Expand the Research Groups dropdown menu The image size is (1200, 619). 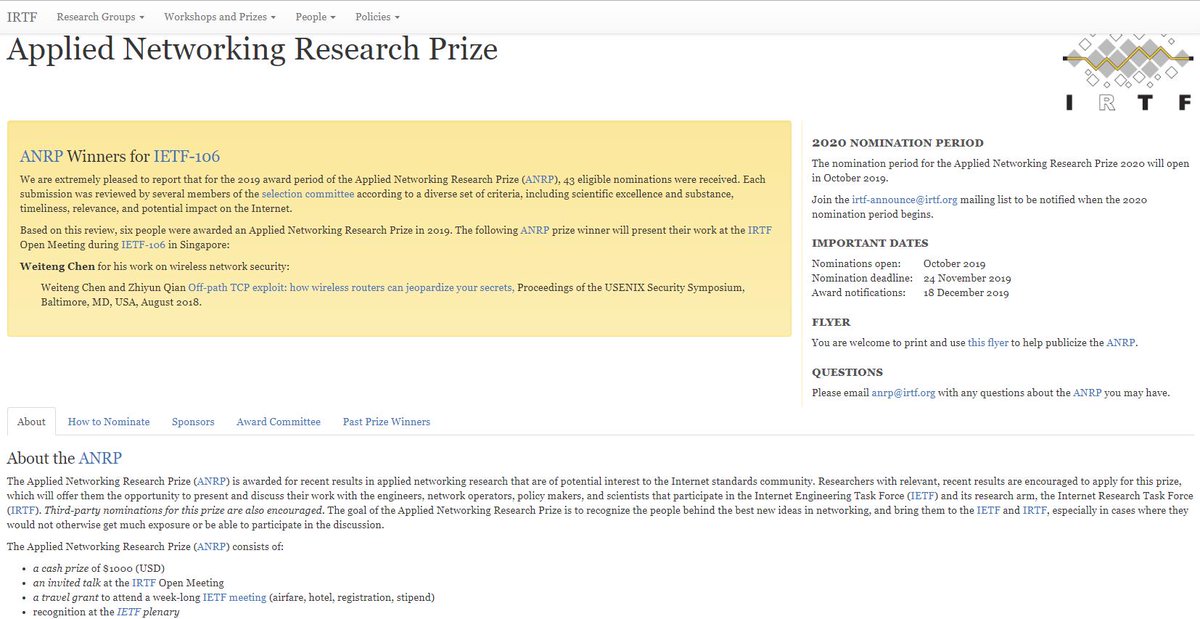click(x=101, y=17)
